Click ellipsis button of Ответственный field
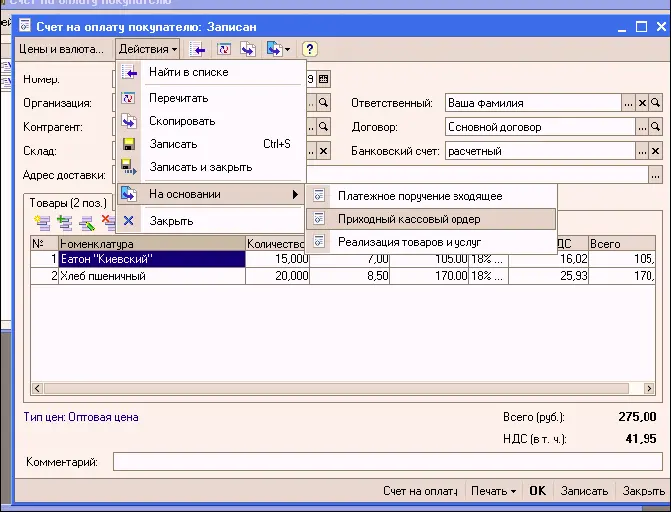 tap(628, 103)
